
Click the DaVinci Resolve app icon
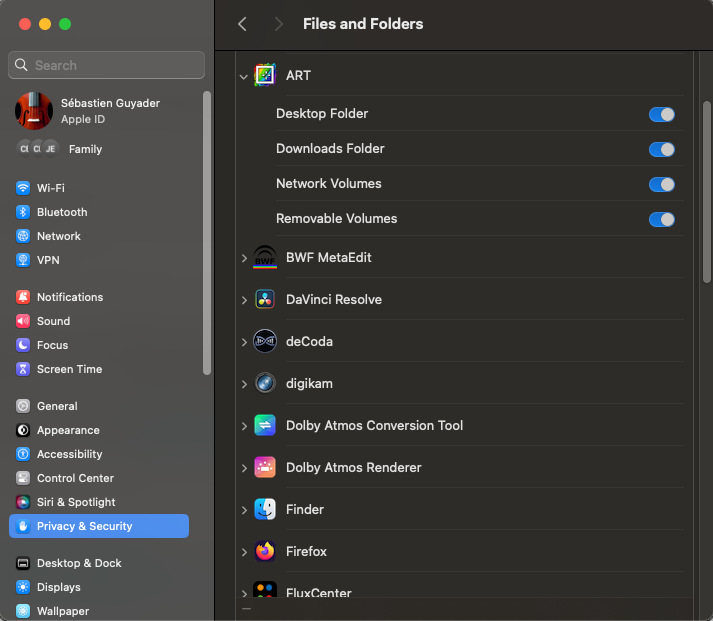tap(265, 299)
